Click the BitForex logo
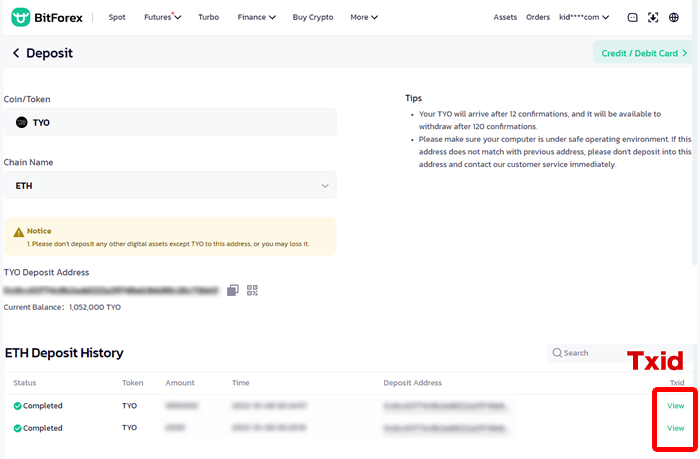 [47, 17]
